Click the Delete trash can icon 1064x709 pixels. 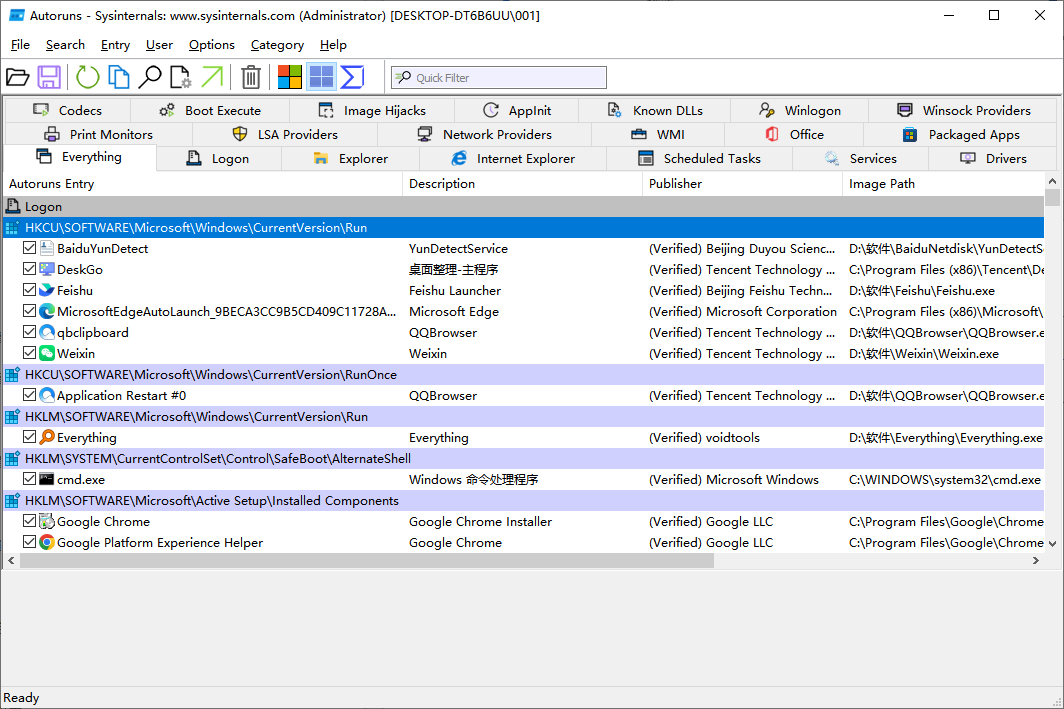coord(250,77)
